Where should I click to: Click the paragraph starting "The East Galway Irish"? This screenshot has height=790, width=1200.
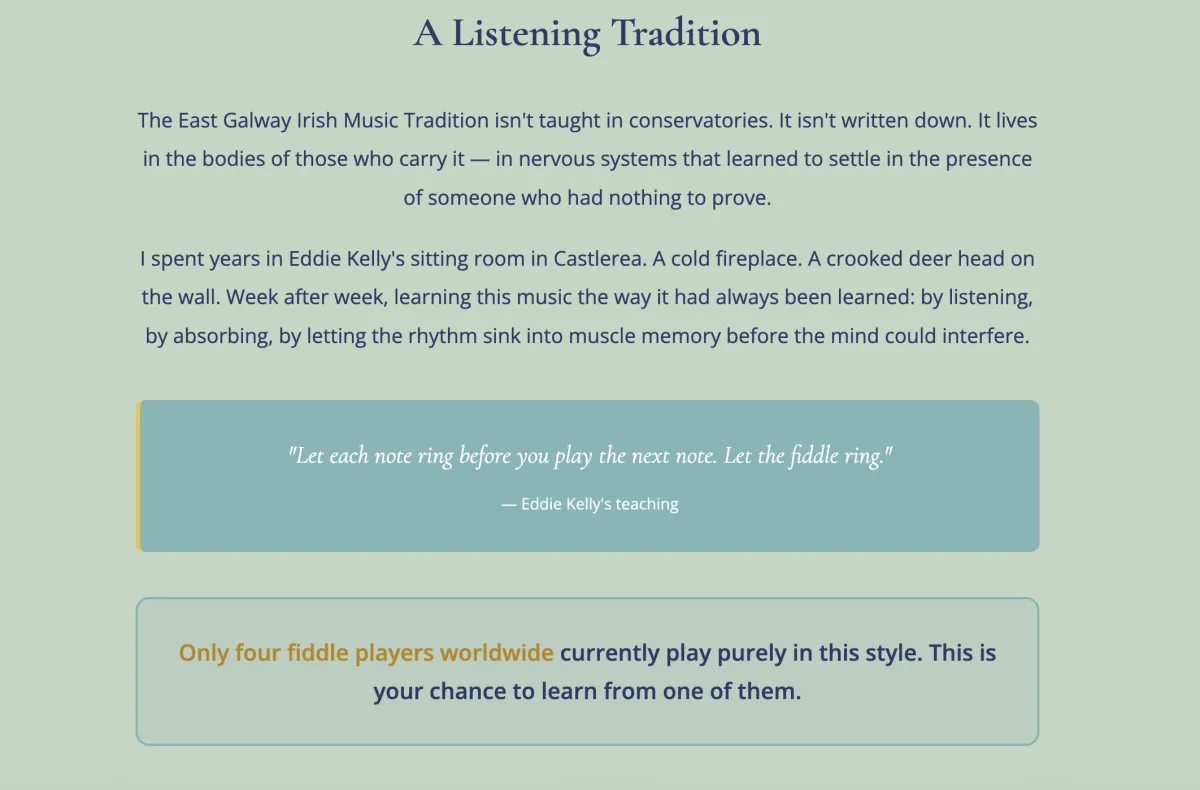[x=587, y=159]
